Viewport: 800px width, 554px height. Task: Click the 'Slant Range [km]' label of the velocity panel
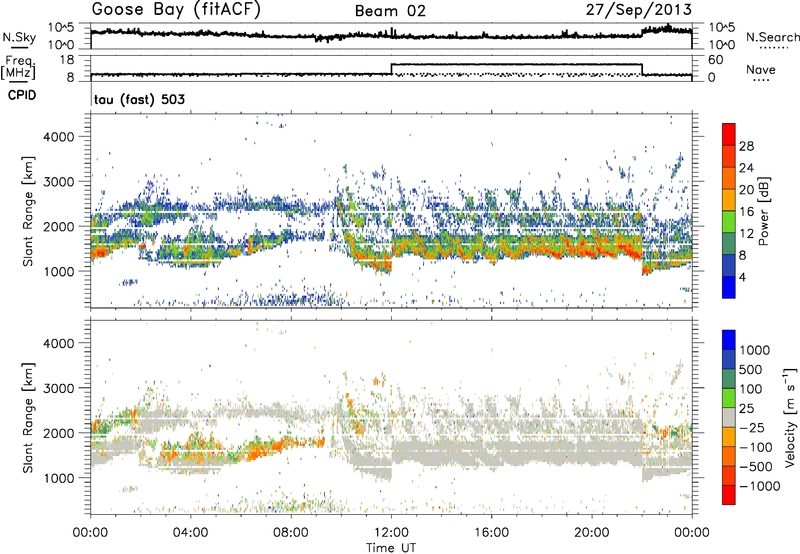[x=28, y=417]
